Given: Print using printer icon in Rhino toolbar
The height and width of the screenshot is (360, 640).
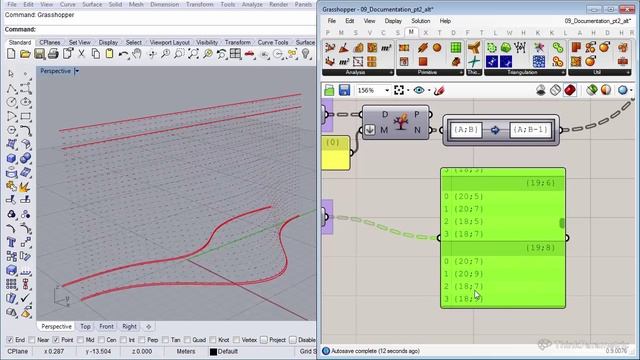Looking at the screenshot, I should 53,54.
